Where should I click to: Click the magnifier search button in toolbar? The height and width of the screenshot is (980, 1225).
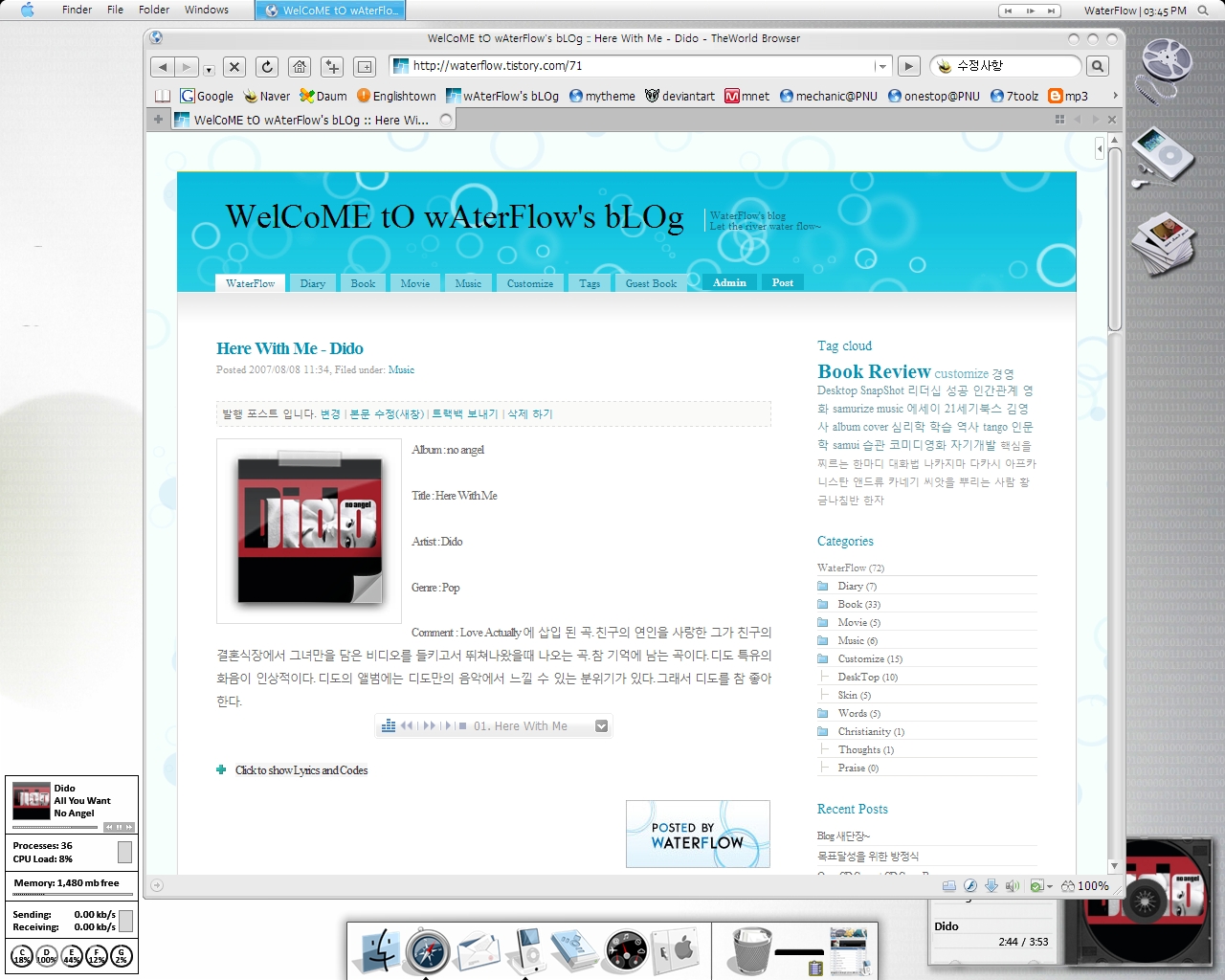point(1098,66)
